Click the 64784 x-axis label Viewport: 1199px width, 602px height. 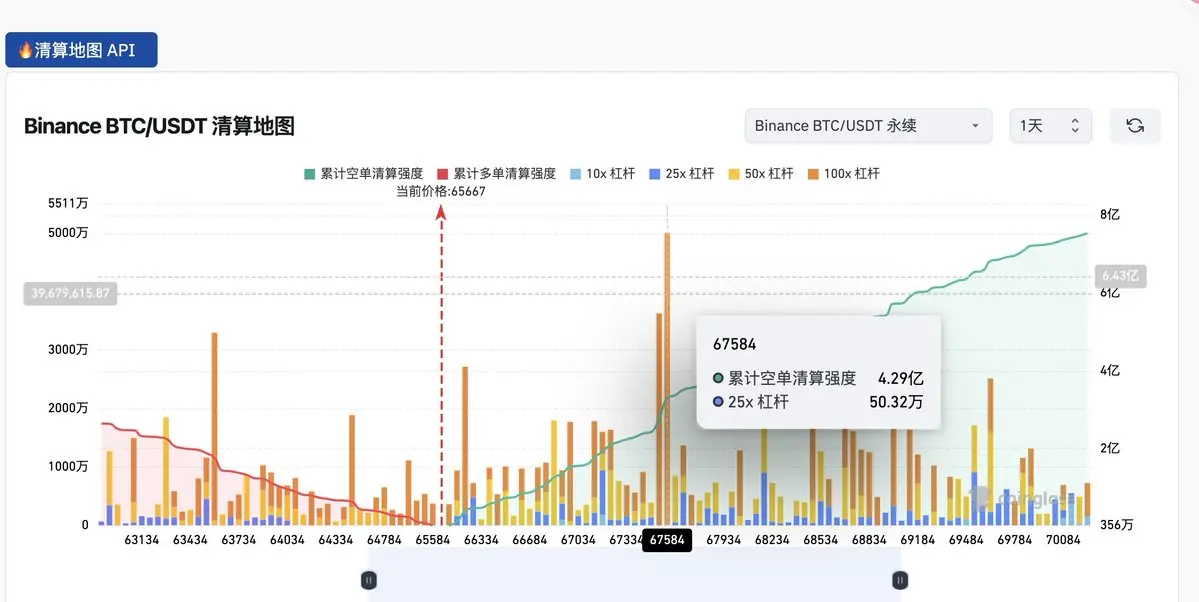pyautogui.click(x=384, y=540)
